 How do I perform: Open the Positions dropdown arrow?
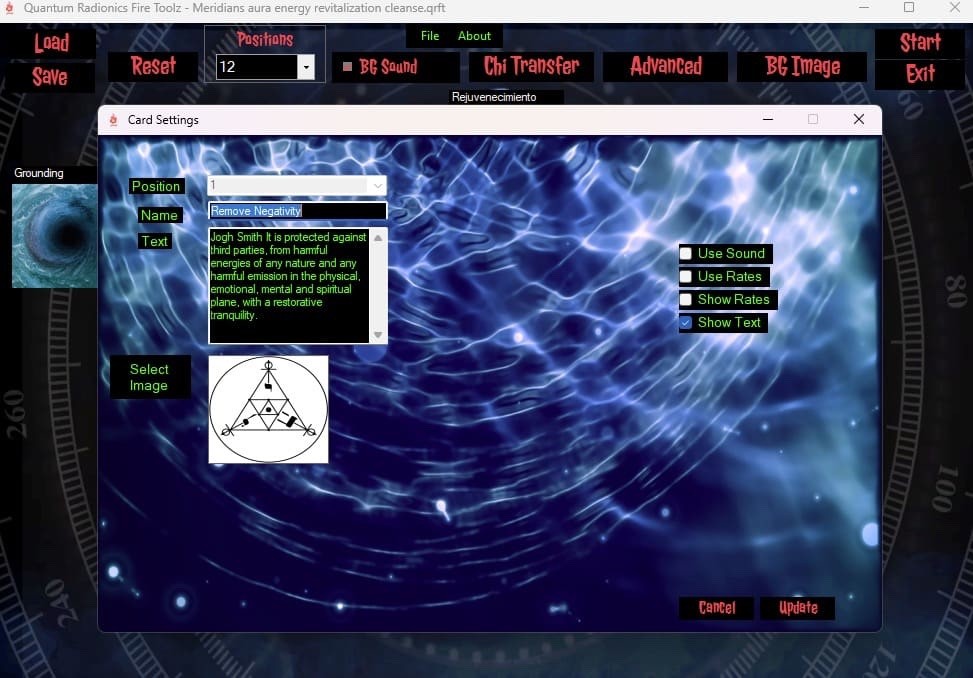coord(306,67)
